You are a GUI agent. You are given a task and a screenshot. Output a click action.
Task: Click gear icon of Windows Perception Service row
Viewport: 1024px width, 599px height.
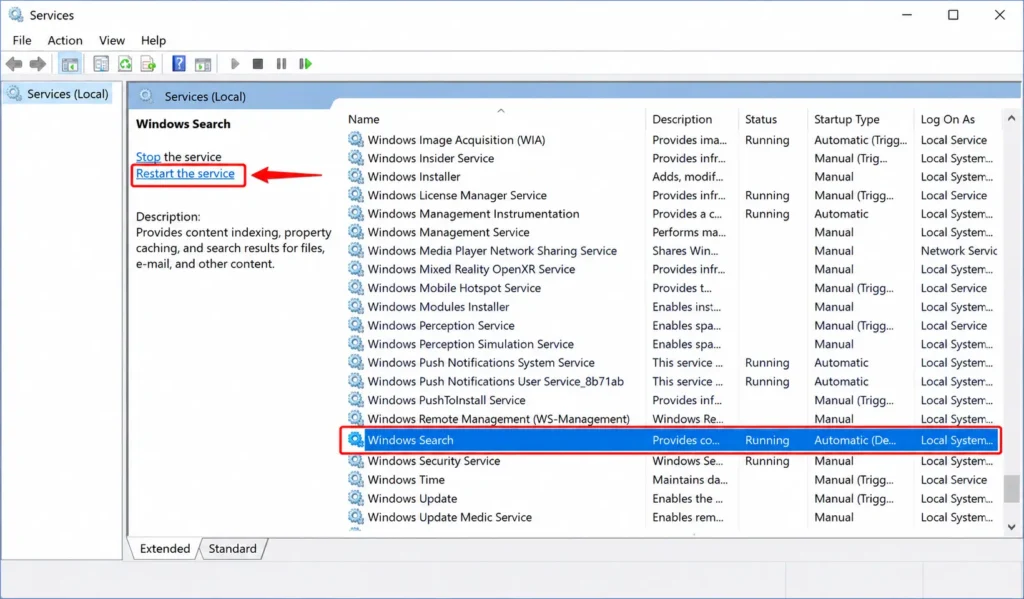tap(355, 325)
